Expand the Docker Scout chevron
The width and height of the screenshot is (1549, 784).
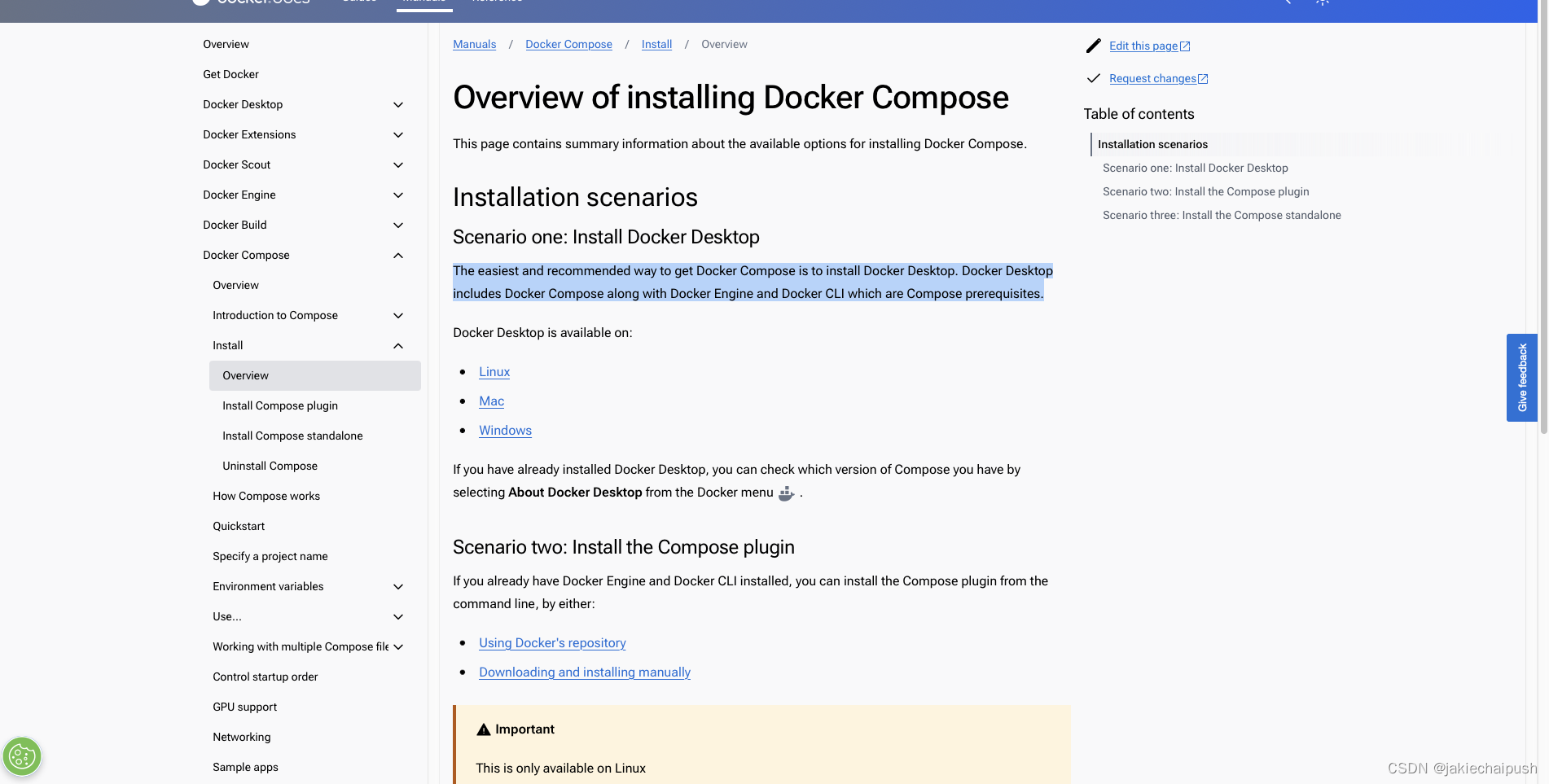coord(398,165)
